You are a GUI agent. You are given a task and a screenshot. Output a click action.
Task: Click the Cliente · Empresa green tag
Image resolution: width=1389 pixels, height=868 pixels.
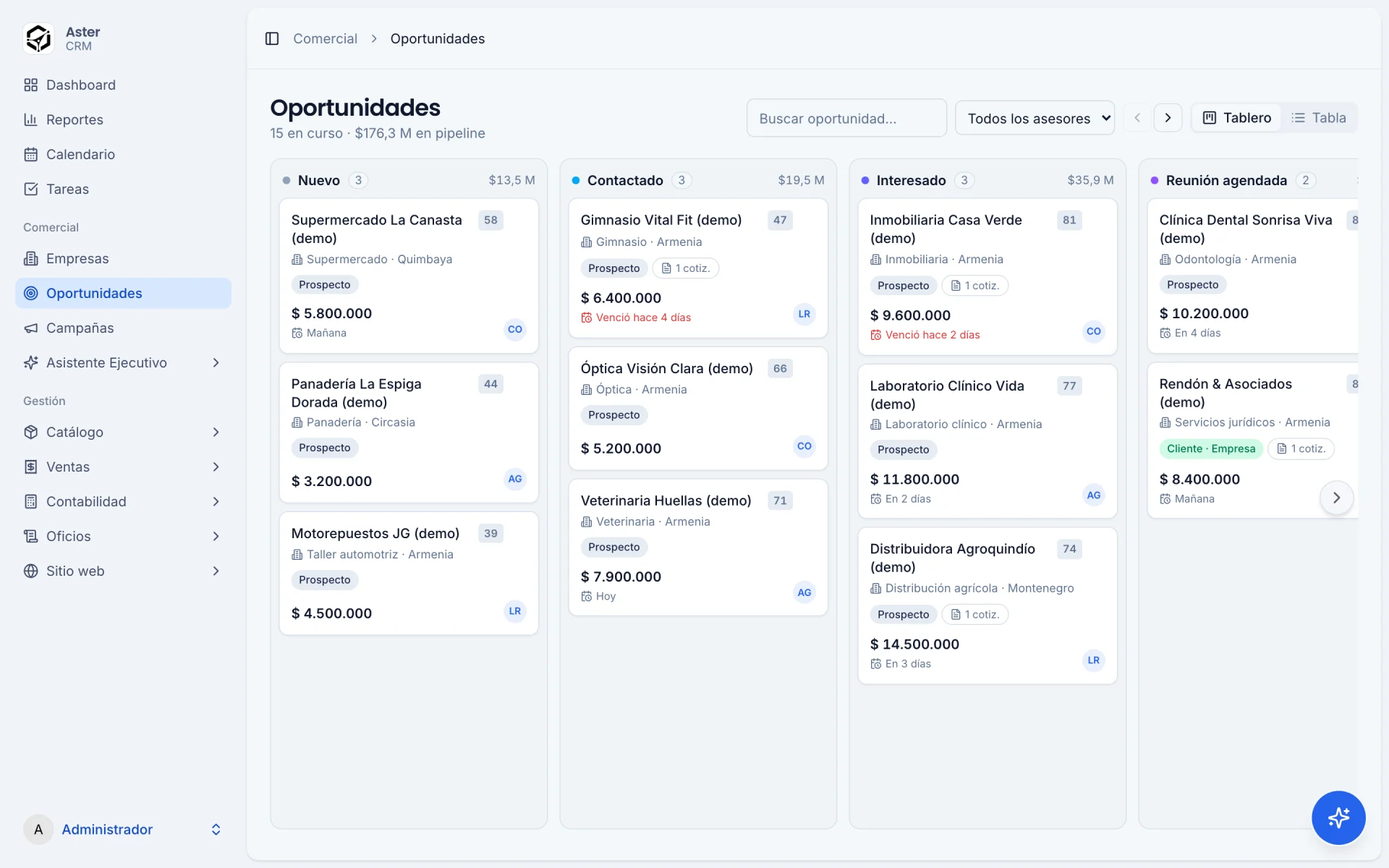(x=1211, y=448)
